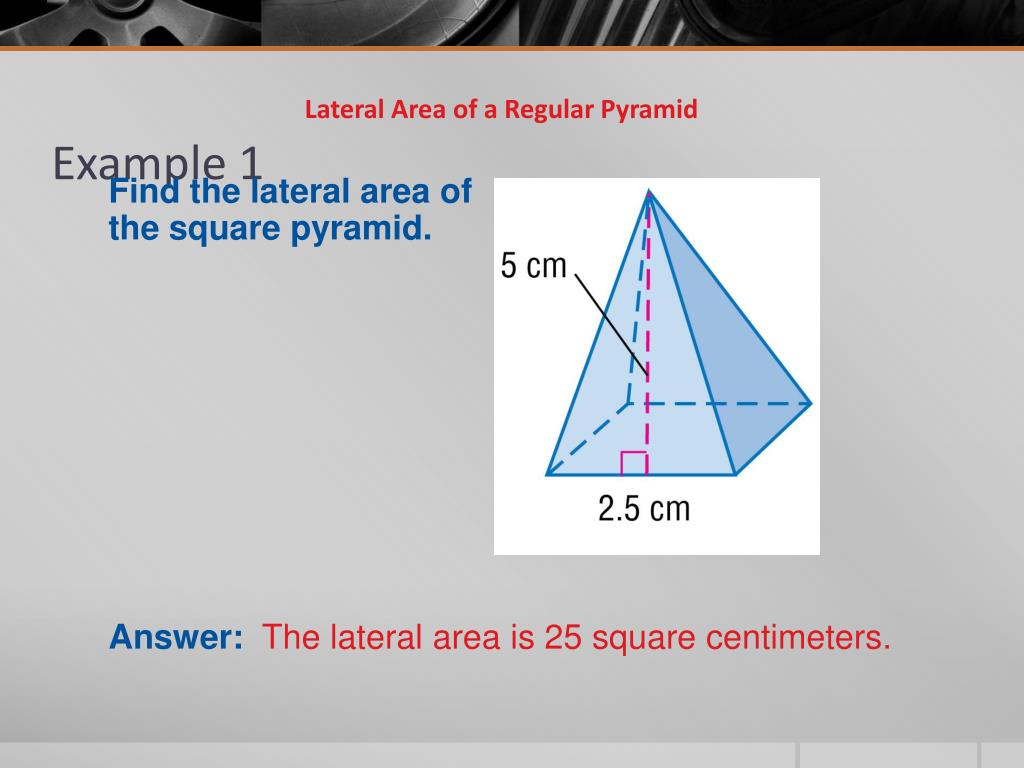Click 'Find the lateral area of' text line
This screenshot has height=768, width=1024.
(290, 191)
